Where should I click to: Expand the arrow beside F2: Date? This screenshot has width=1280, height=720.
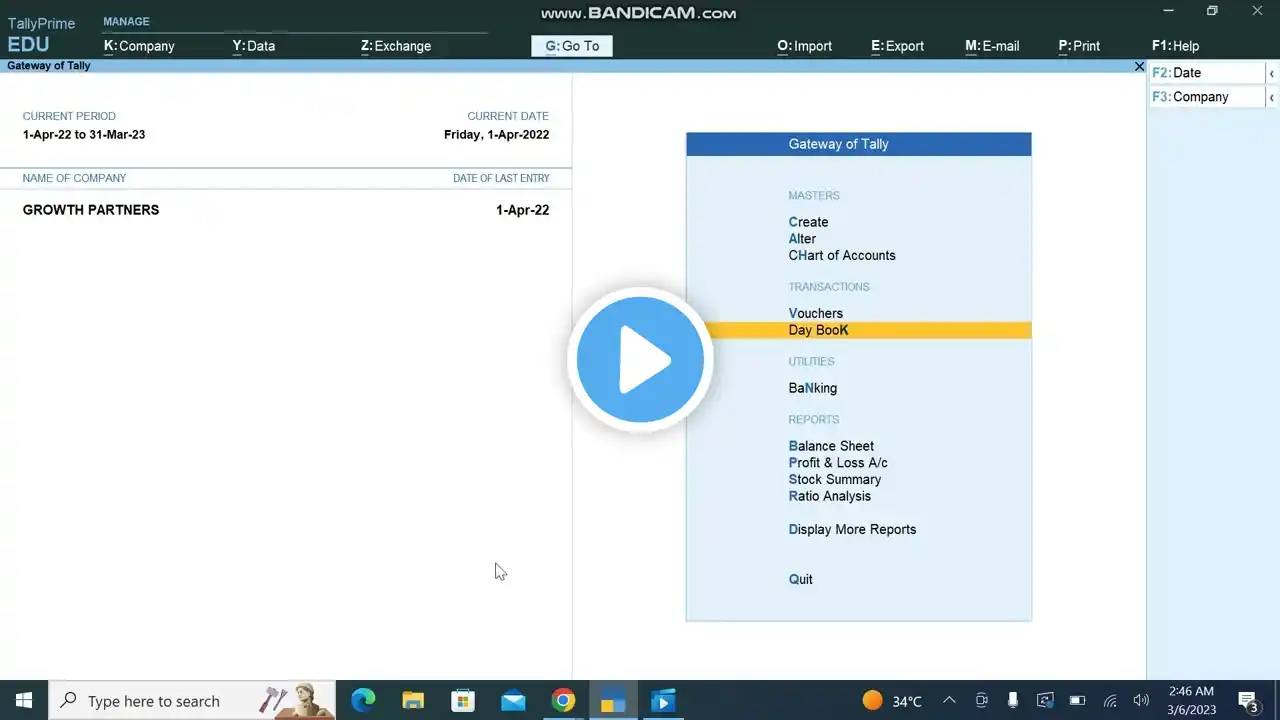[x=1271, y=73]
